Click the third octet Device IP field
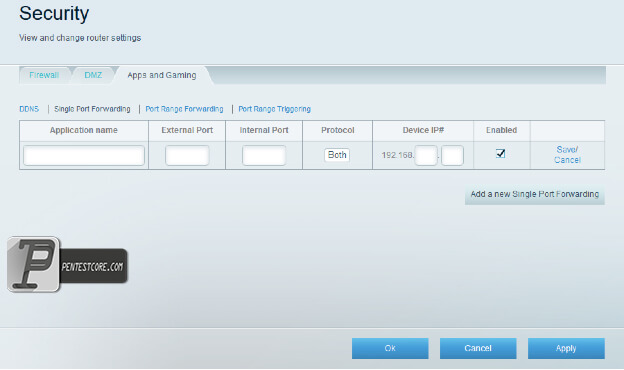624x370 pixels. pyautogui.click(x=426, y=155)
